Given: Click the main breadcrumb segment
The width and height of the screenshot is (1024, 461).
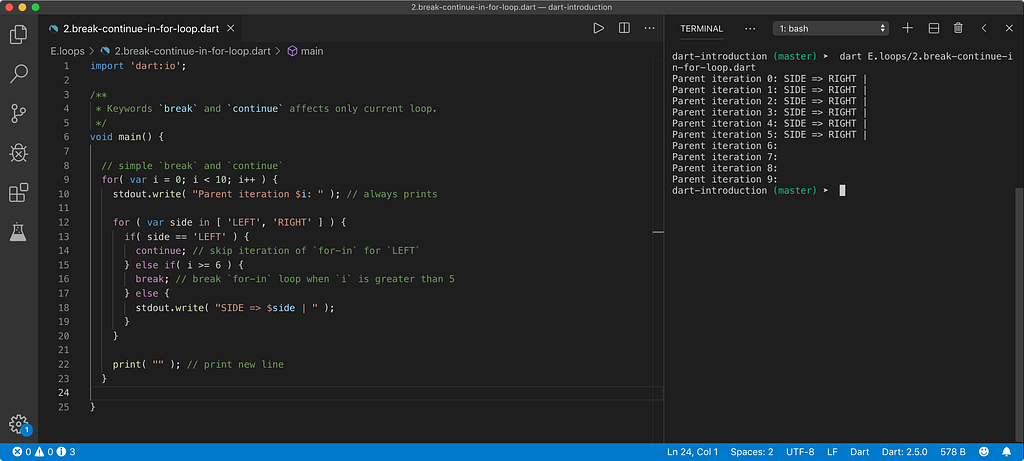Looking at the screenshot, I should tap(312, 51).
